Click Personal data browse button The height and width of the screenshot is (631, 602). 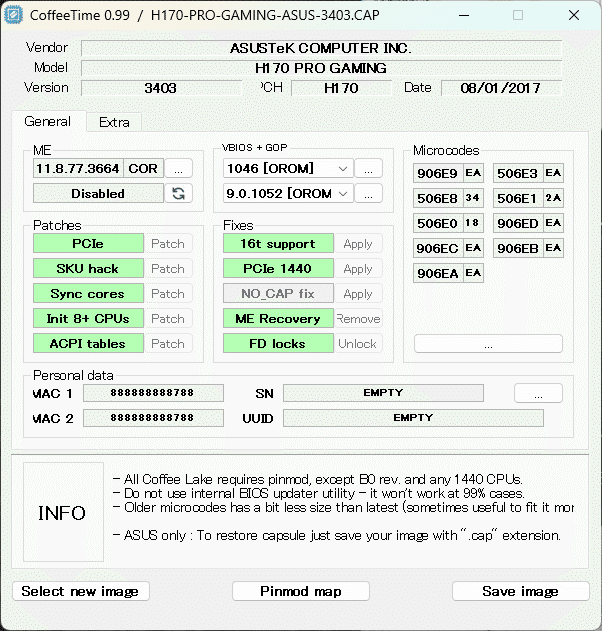[x=538, y=393]
